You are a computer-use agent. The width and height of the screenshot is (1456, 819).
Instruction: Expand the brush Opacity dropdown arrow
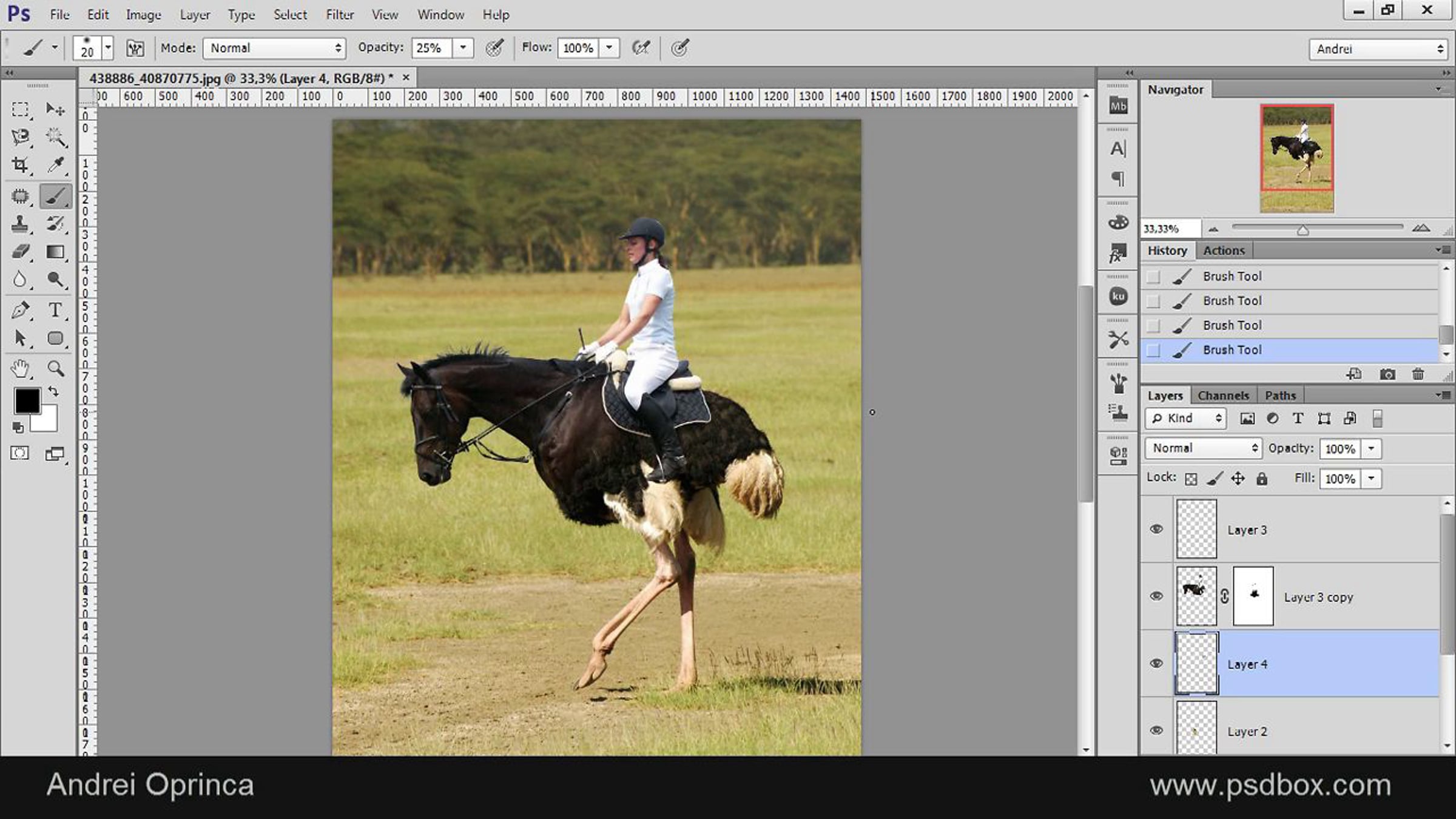(x=463, y=48)
